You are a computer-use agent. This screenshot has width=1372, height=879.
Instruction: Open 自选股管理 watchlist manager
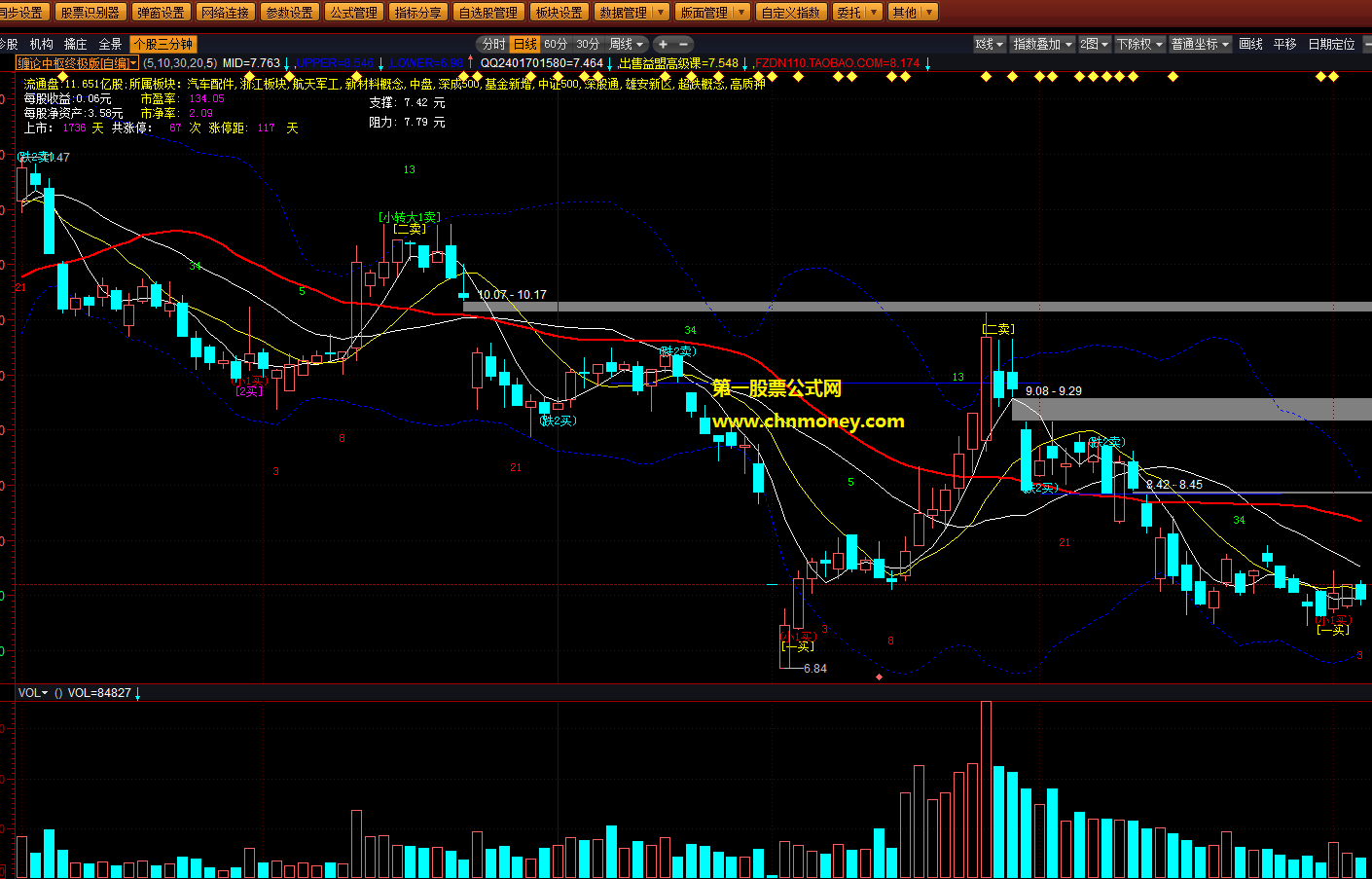pos(488,13)
